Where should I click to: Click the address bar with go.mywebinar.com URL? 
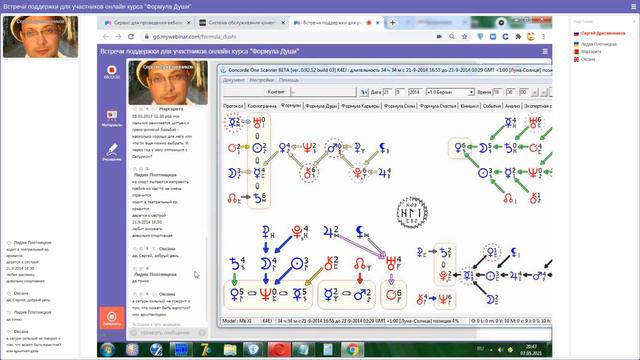pyautogui.click(x=286, y=37)
